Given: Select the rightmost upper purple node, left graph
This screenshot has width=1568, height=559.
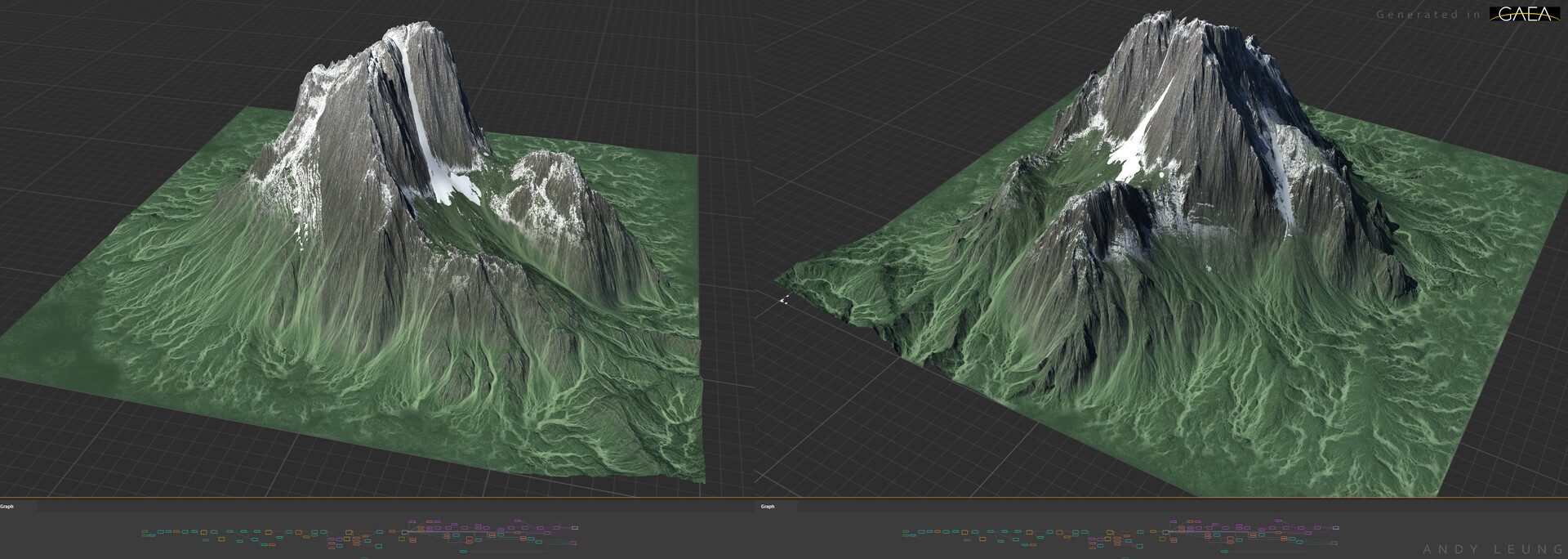Looking at the screenshot, I should (x=575, y=528).
